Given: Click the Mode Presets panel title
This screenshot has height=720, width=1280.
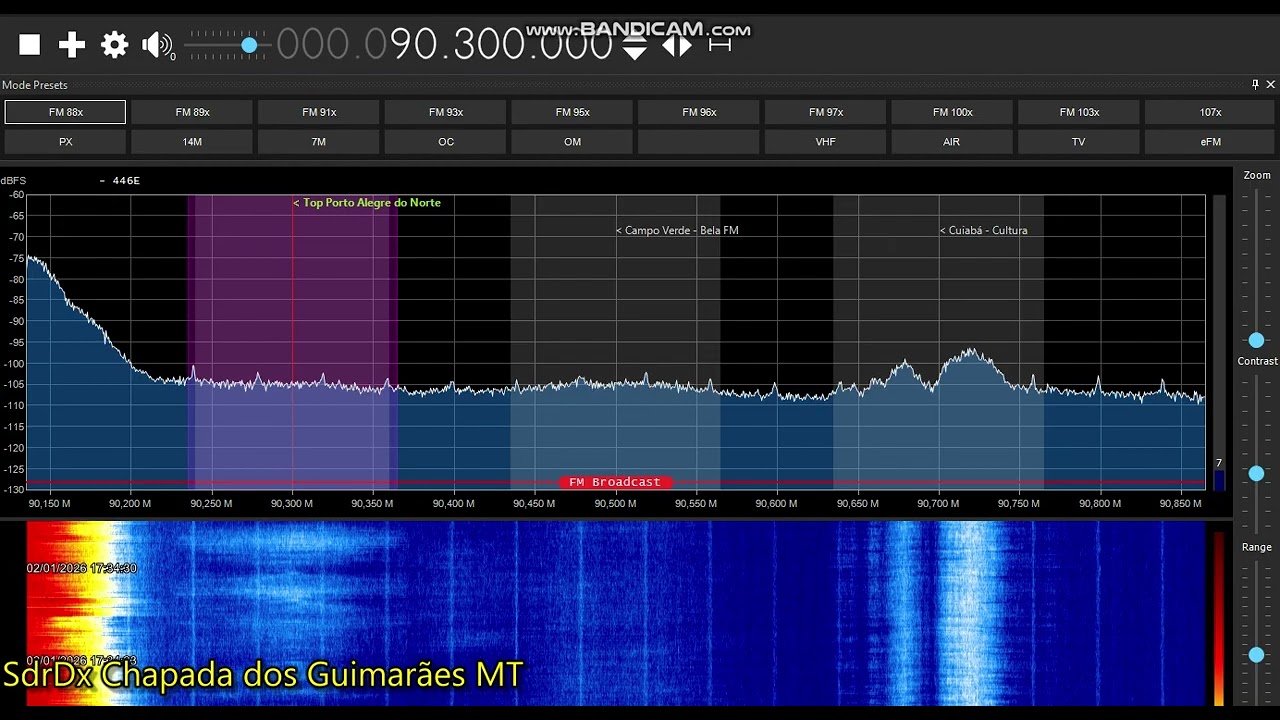Looking at the screenshot, I should [35, 85].
